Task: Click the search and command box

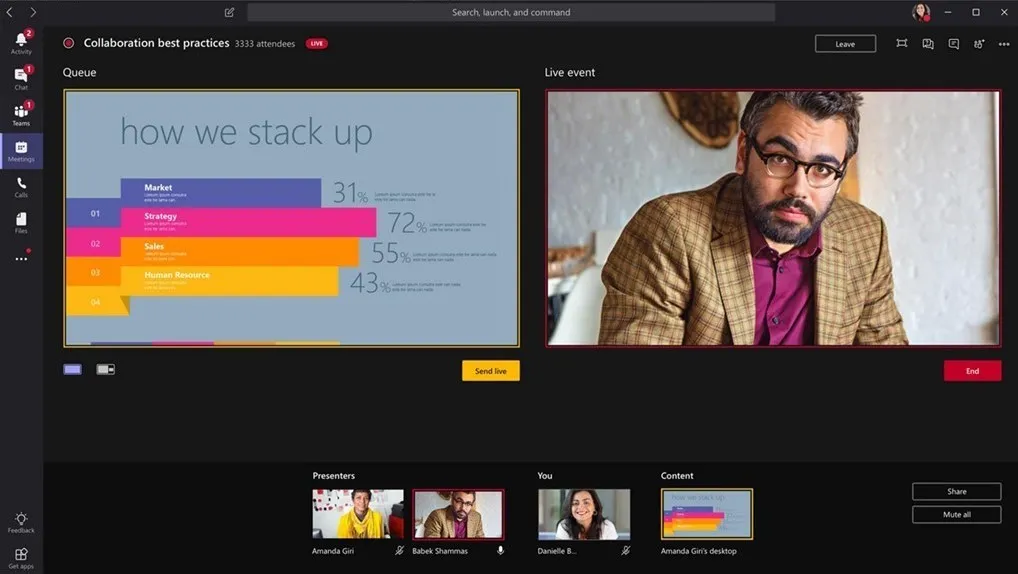Action: coord(511,12)
